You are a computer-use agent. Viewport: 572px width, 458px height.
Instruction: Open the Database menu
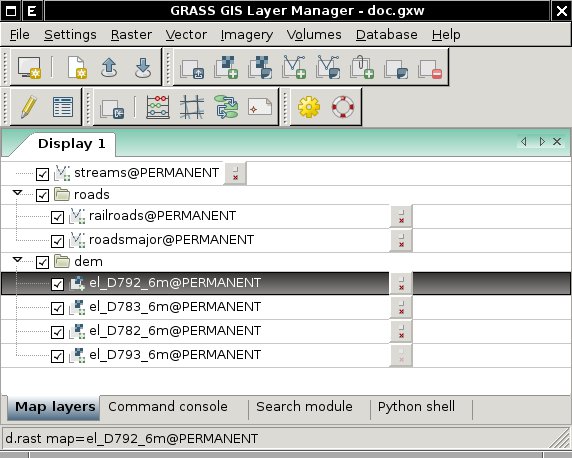click(387, 35)
